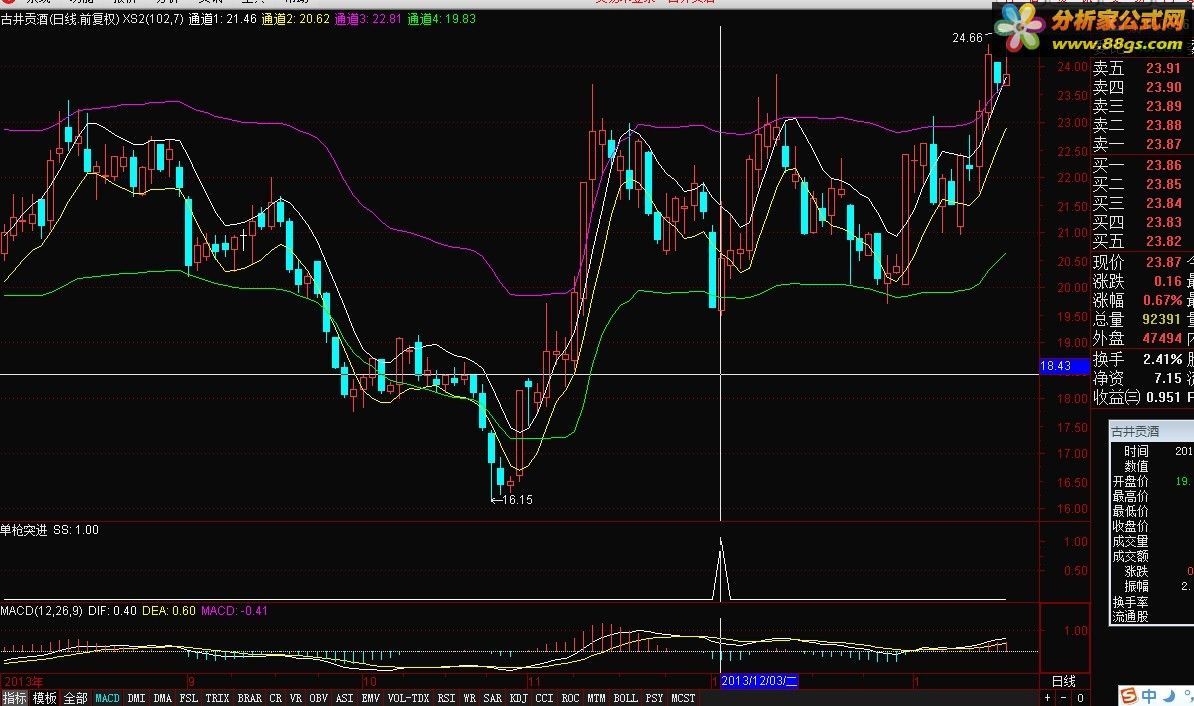Click the 净资 value 7.15
This screenshot has height=706, width=1194.
tap(1167, 378)
